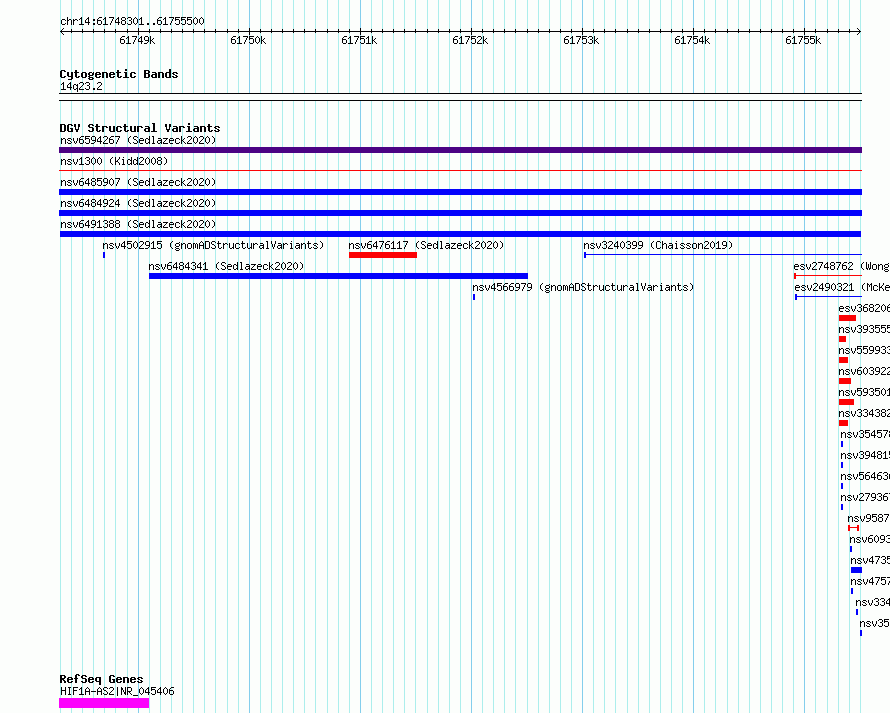The height and width of the screenshot is (713, 890).
Task: Select the truncated nsv4735 variant label
Action: [x=870, y=560]
